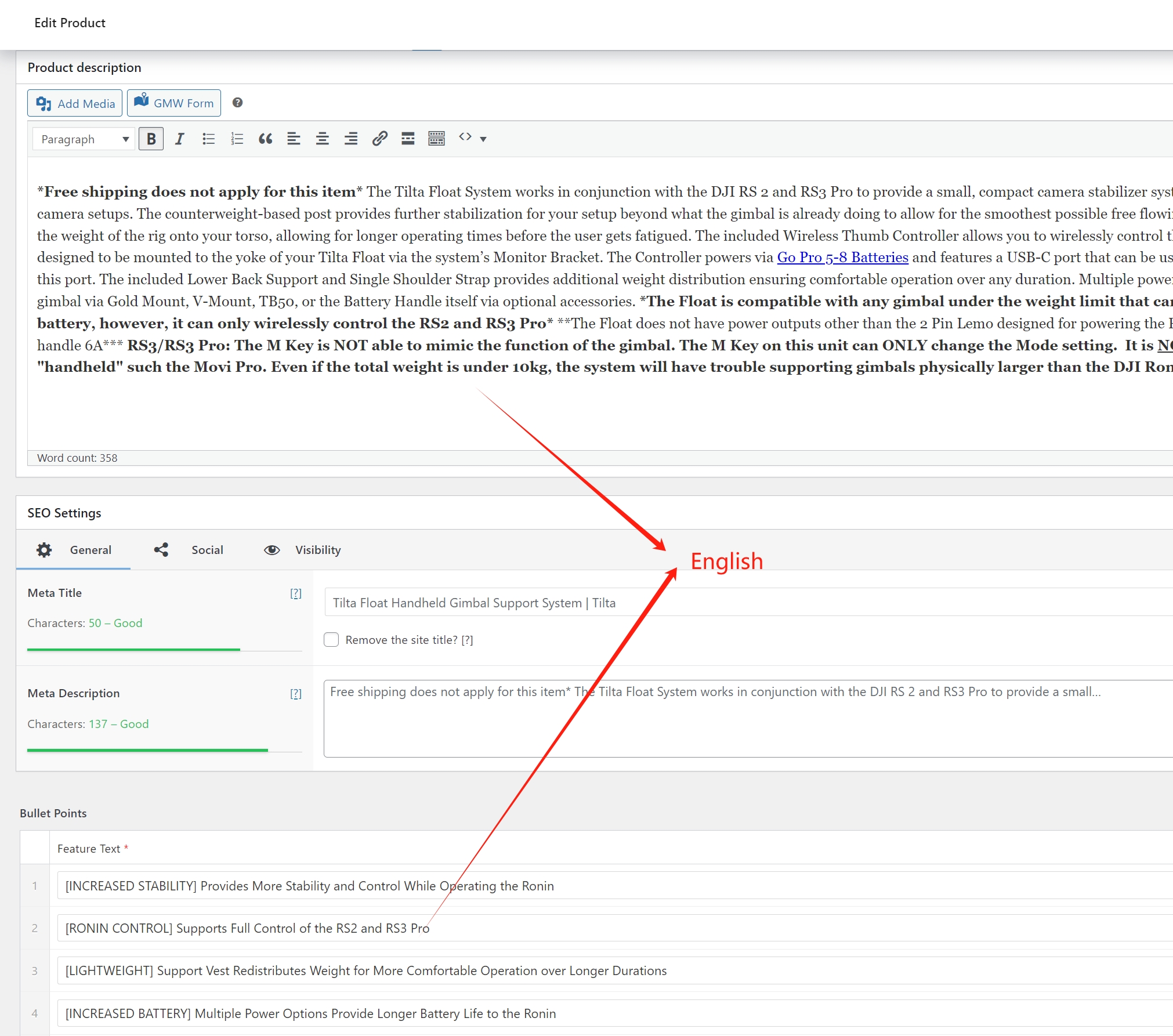The height and width of the screenshot is (1036, 1173).
Task: Insert a bulleted list
Action: [208, 139]
